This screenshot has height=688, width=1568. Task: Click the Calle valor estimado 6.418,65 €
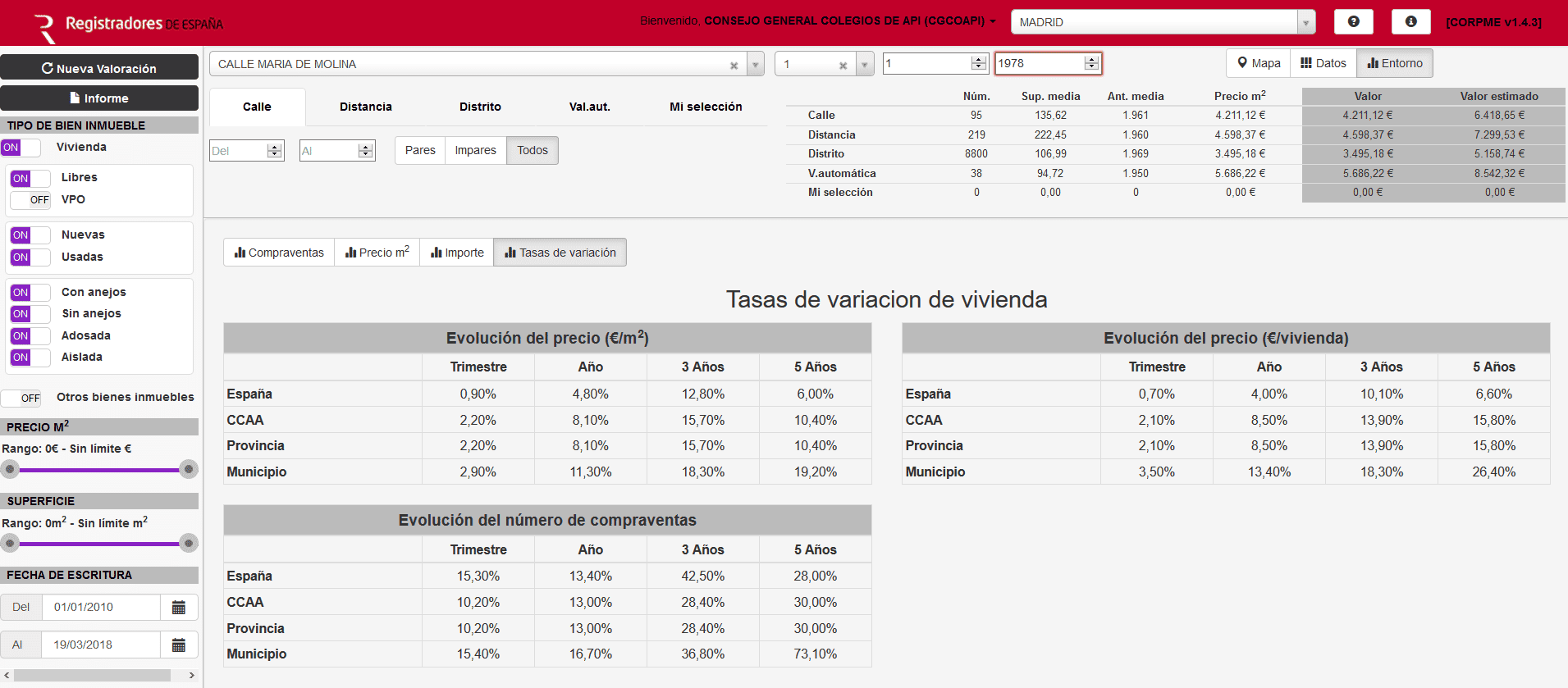pyautogui.click(x=1499, y=116)
